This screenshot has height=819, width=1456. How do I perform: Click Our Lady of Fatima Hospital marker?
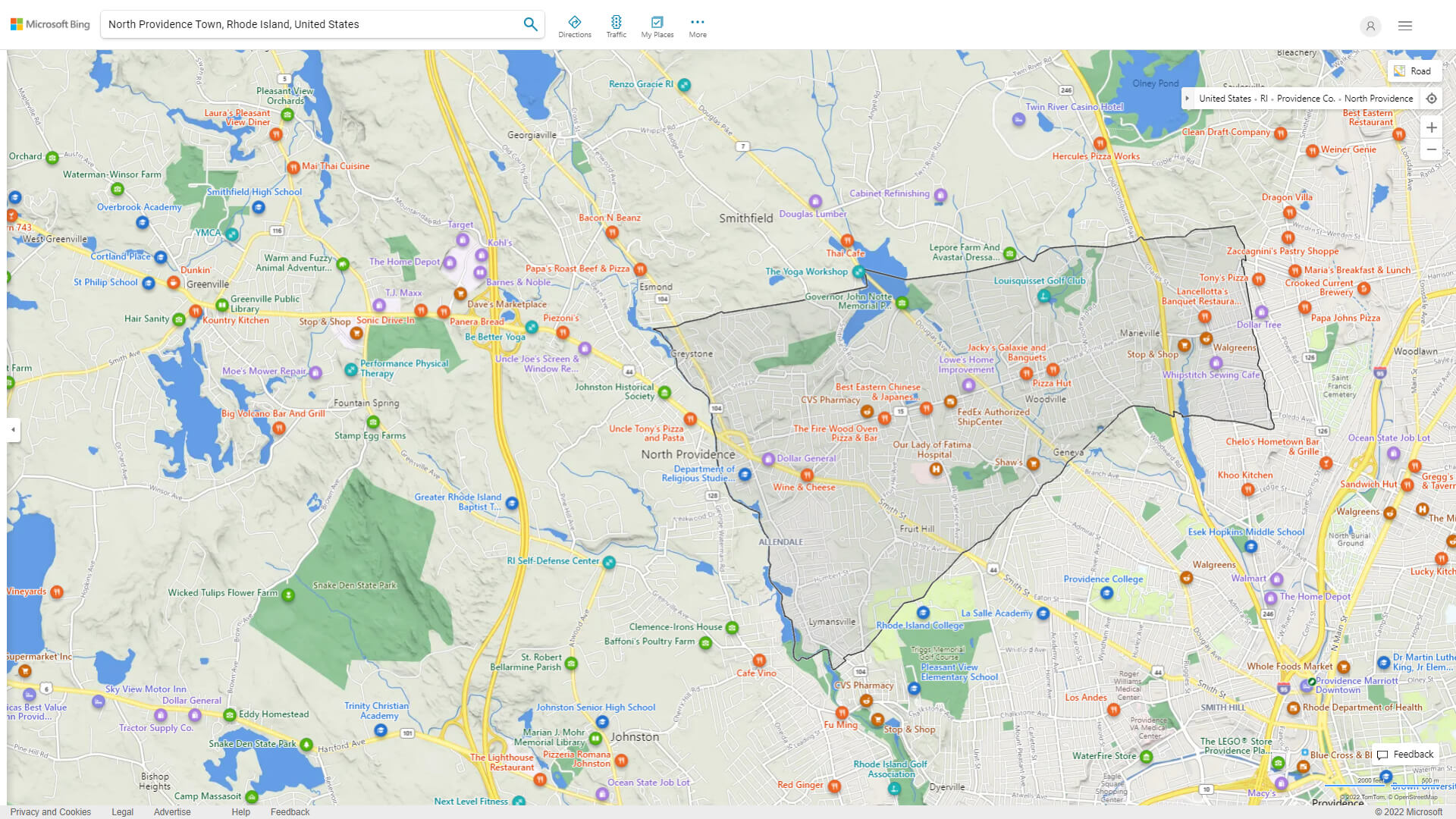pyautogui.click(x=936, y=469)
